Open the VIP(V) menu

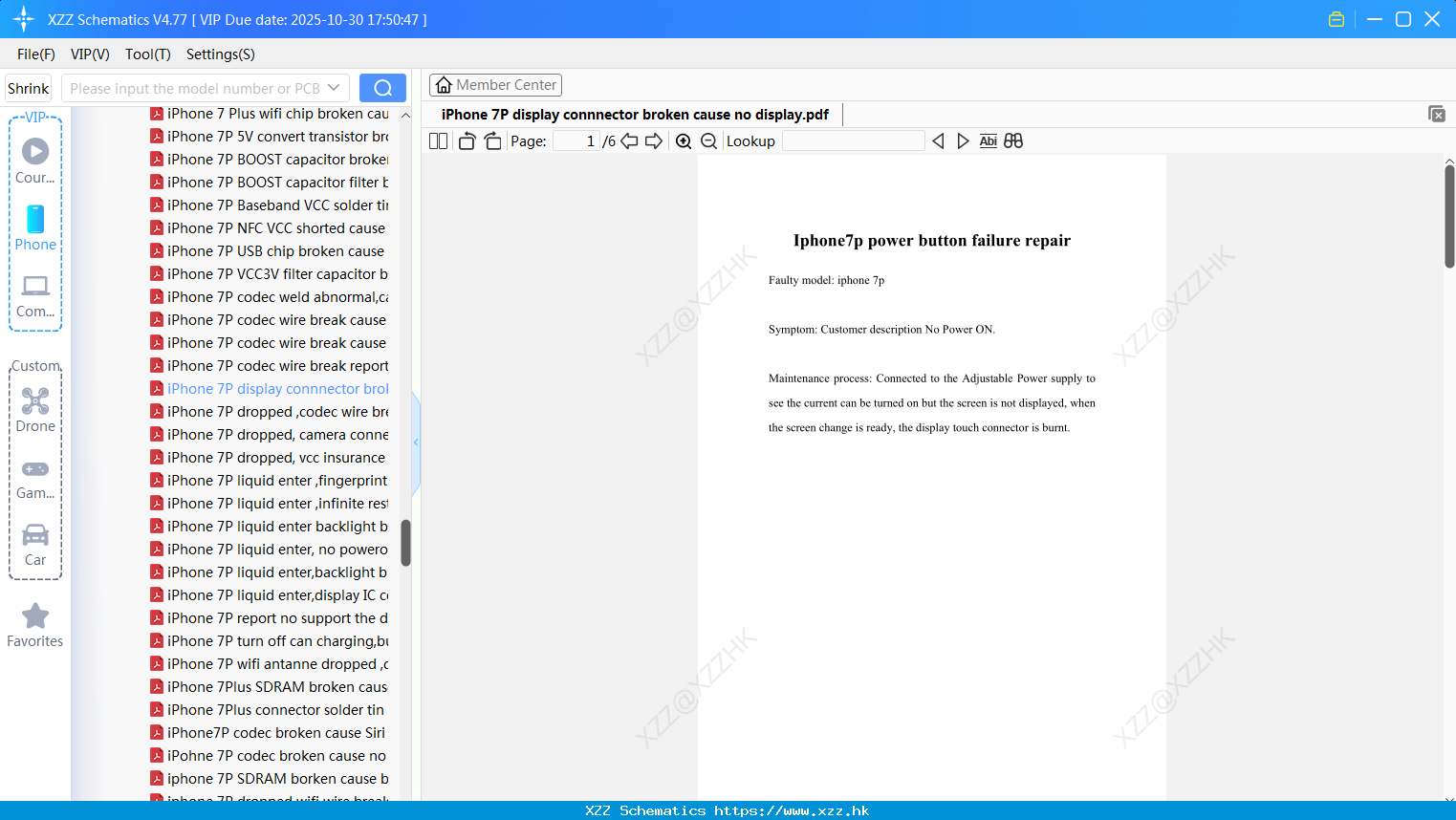(90, 54)
